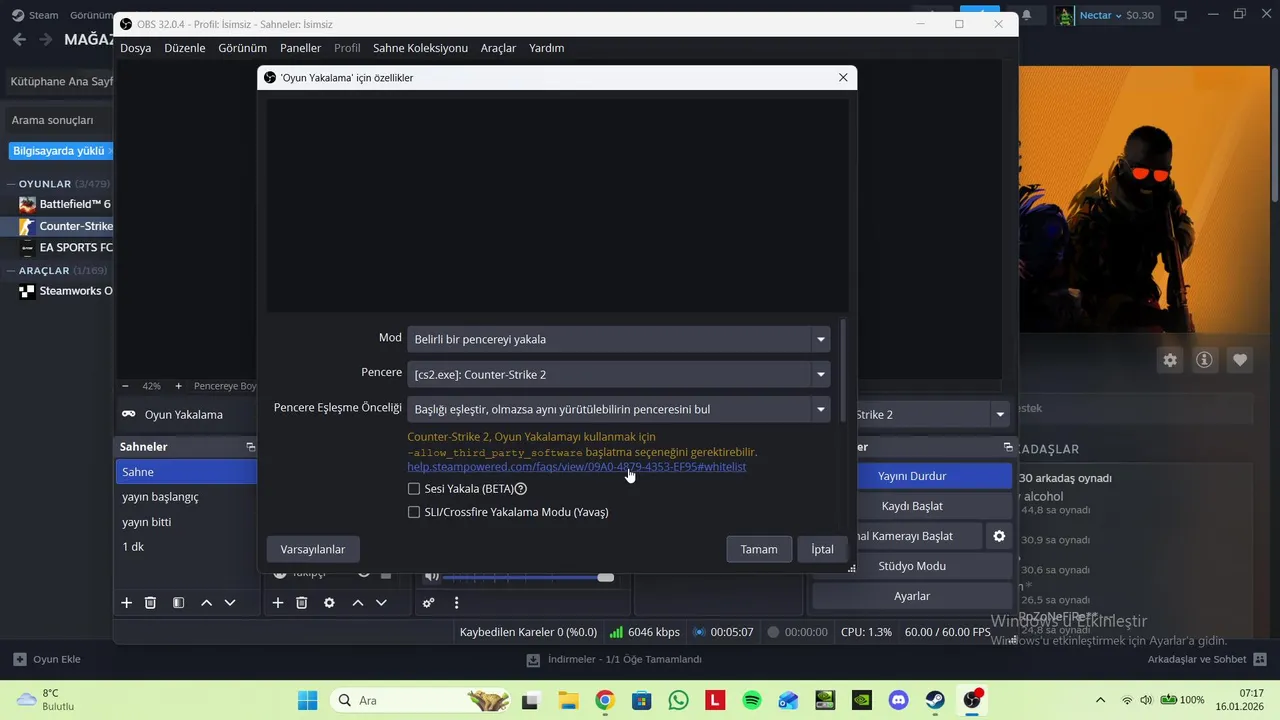Open the Pencere dropdown showing cs2.exe
1280x720 pixels.
pyautogui.click(x=618, y=374)
